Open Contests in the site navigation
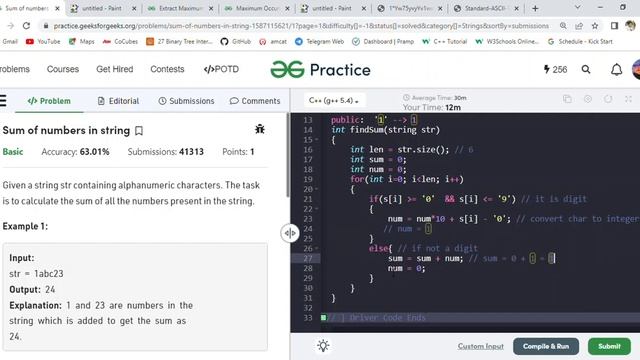Viewport: 640px width, 360px height. [167, 69]
